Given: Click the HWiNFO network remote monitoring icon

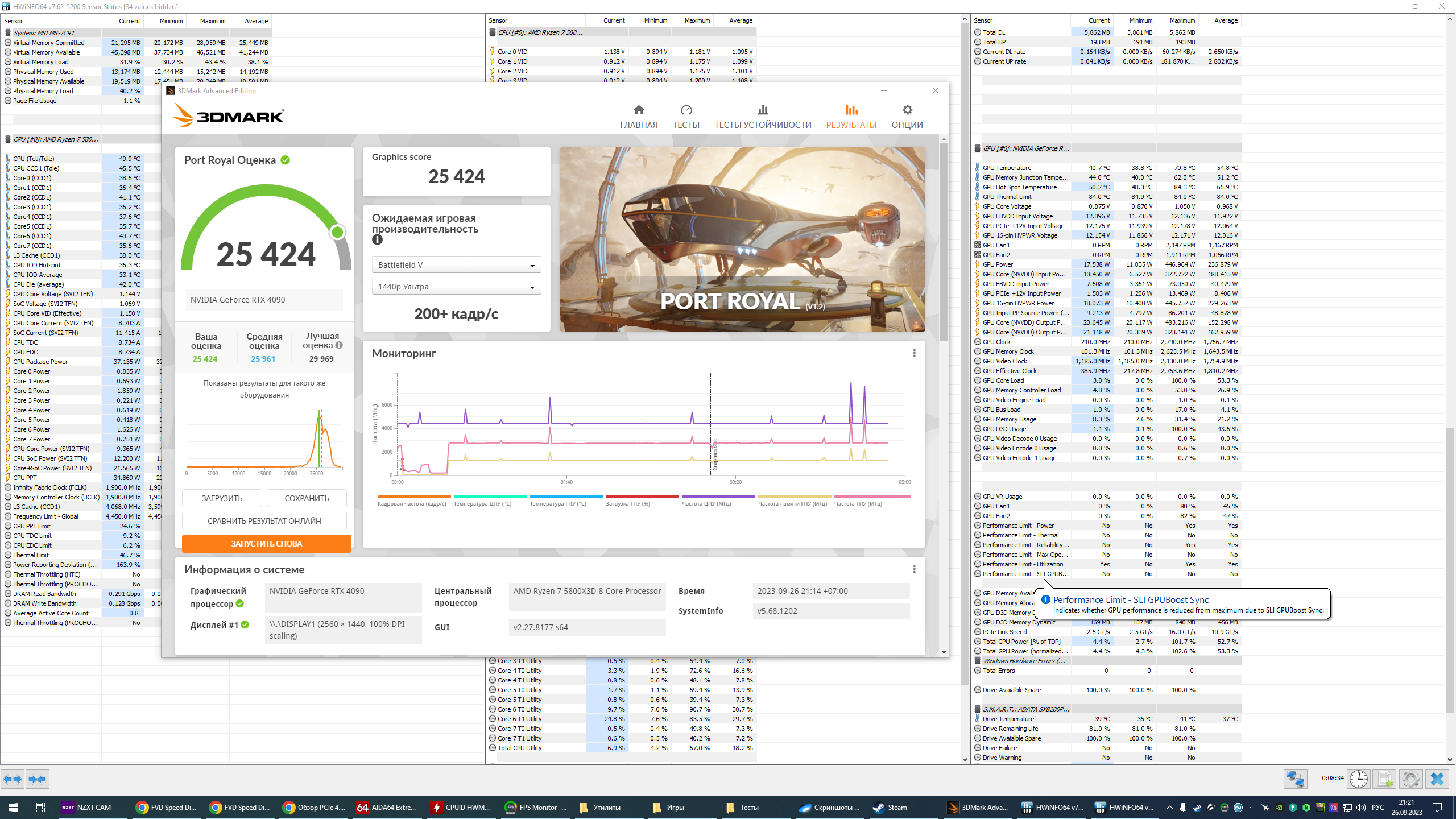Looking at the screenshot, I should (1296, 779).
